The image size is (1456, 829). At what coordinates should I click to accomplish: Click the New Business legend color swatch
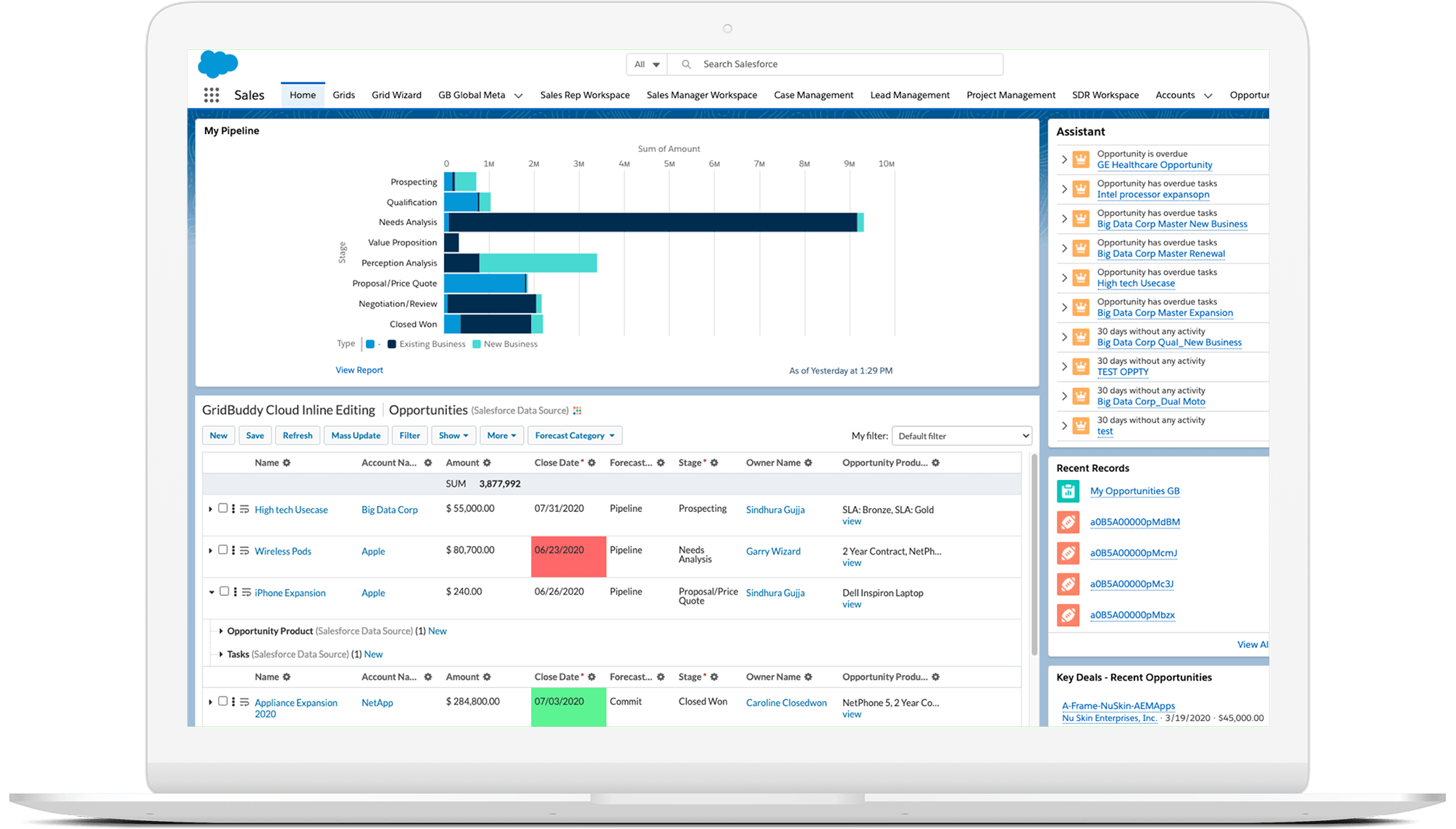click(x=477, y=344)
